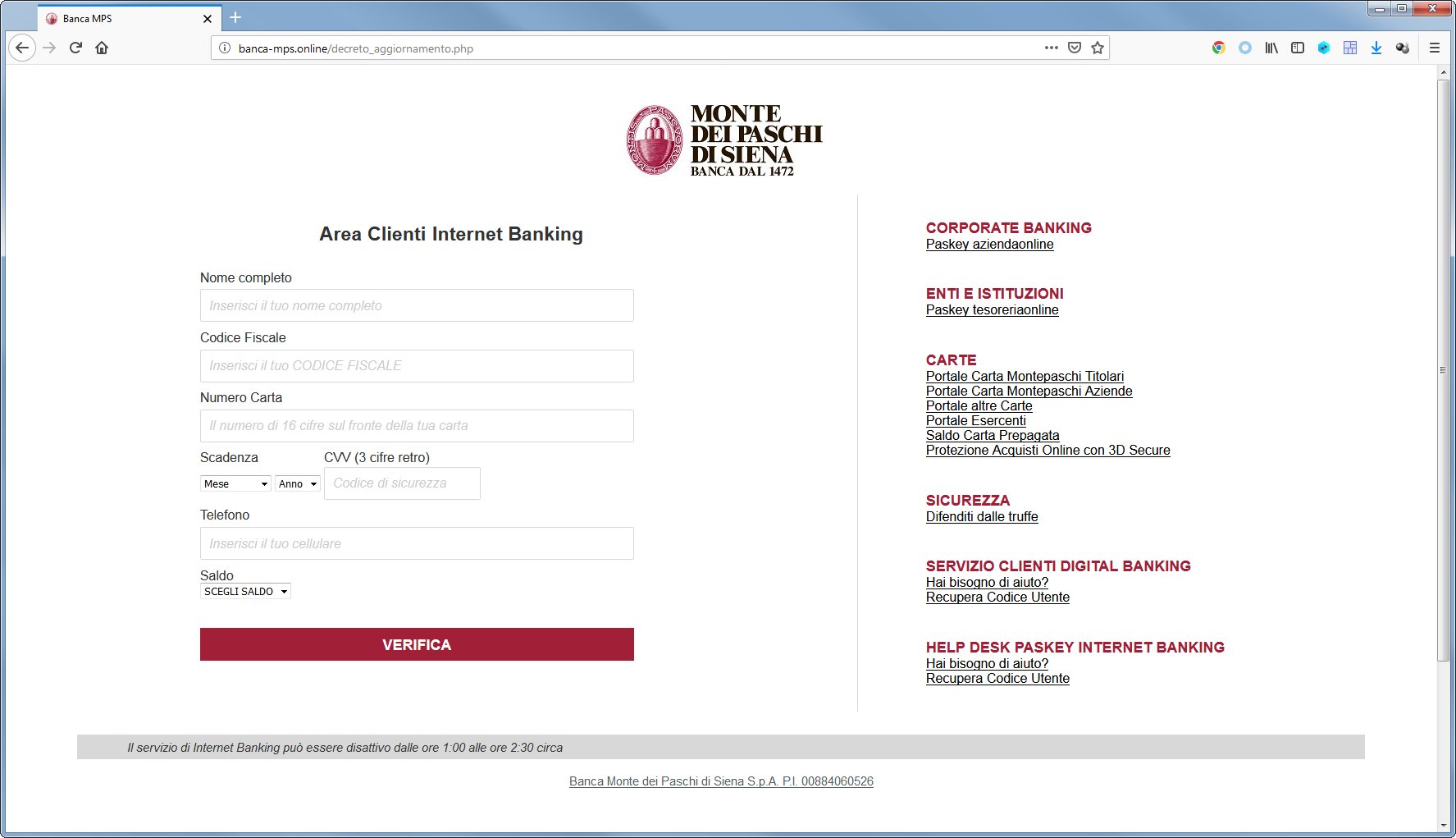Open Portale Carta Montepaschi Aziende link
The width and height of the screenshot is (1456, 838).
(x=1029, y=391)
